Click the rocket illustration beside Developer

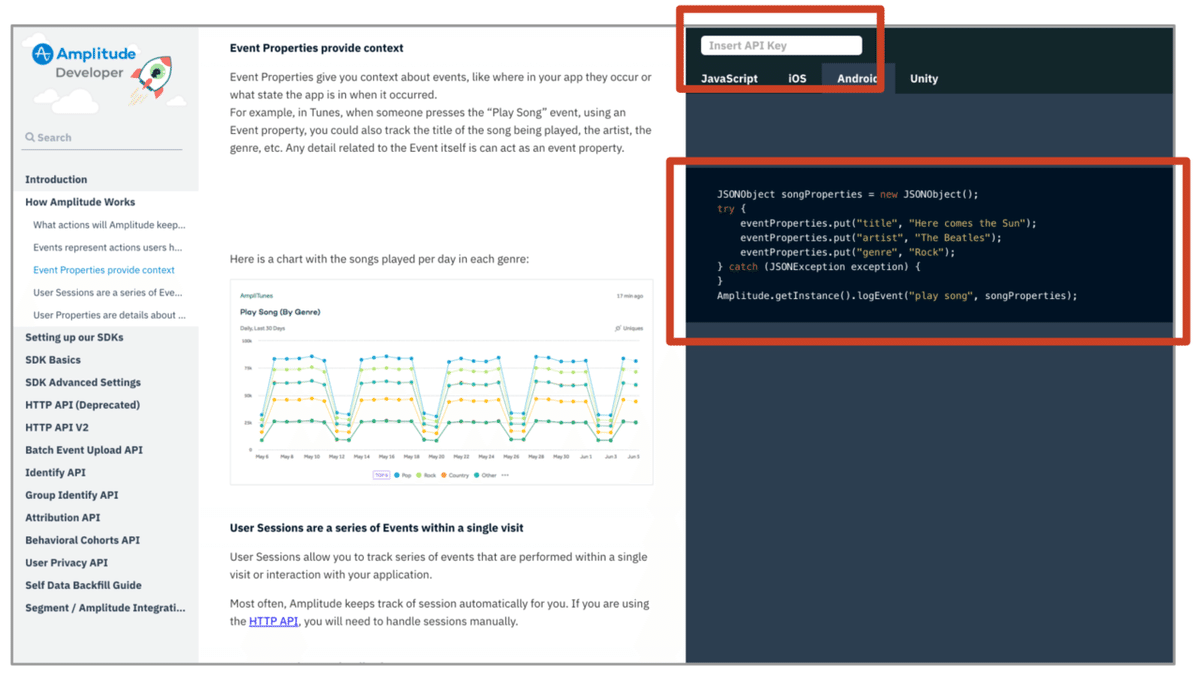[152, 80]
